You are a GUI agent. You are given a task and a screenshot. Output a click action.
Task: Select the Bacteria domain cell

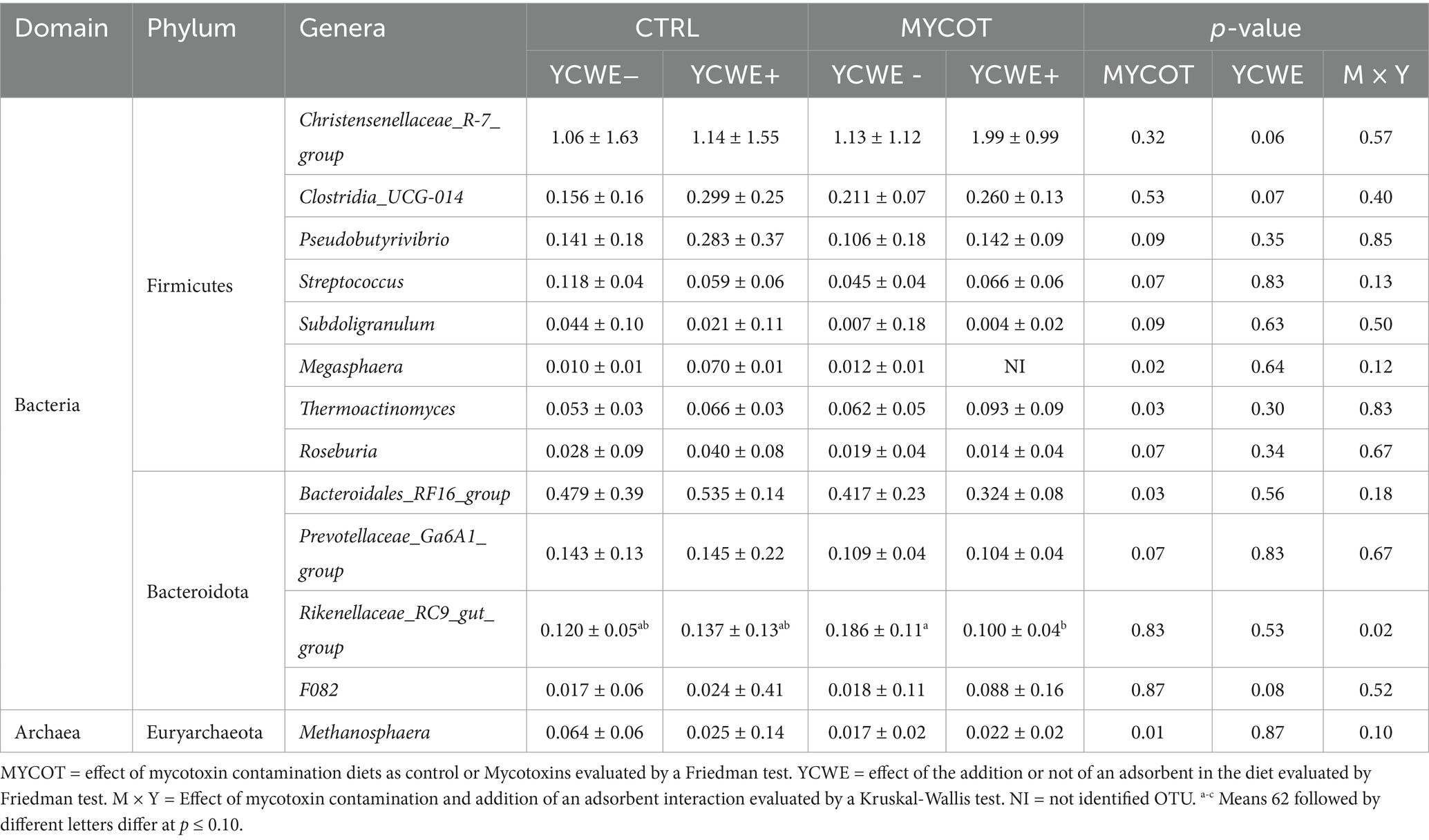pyautogui.click(x=48, y=405)
